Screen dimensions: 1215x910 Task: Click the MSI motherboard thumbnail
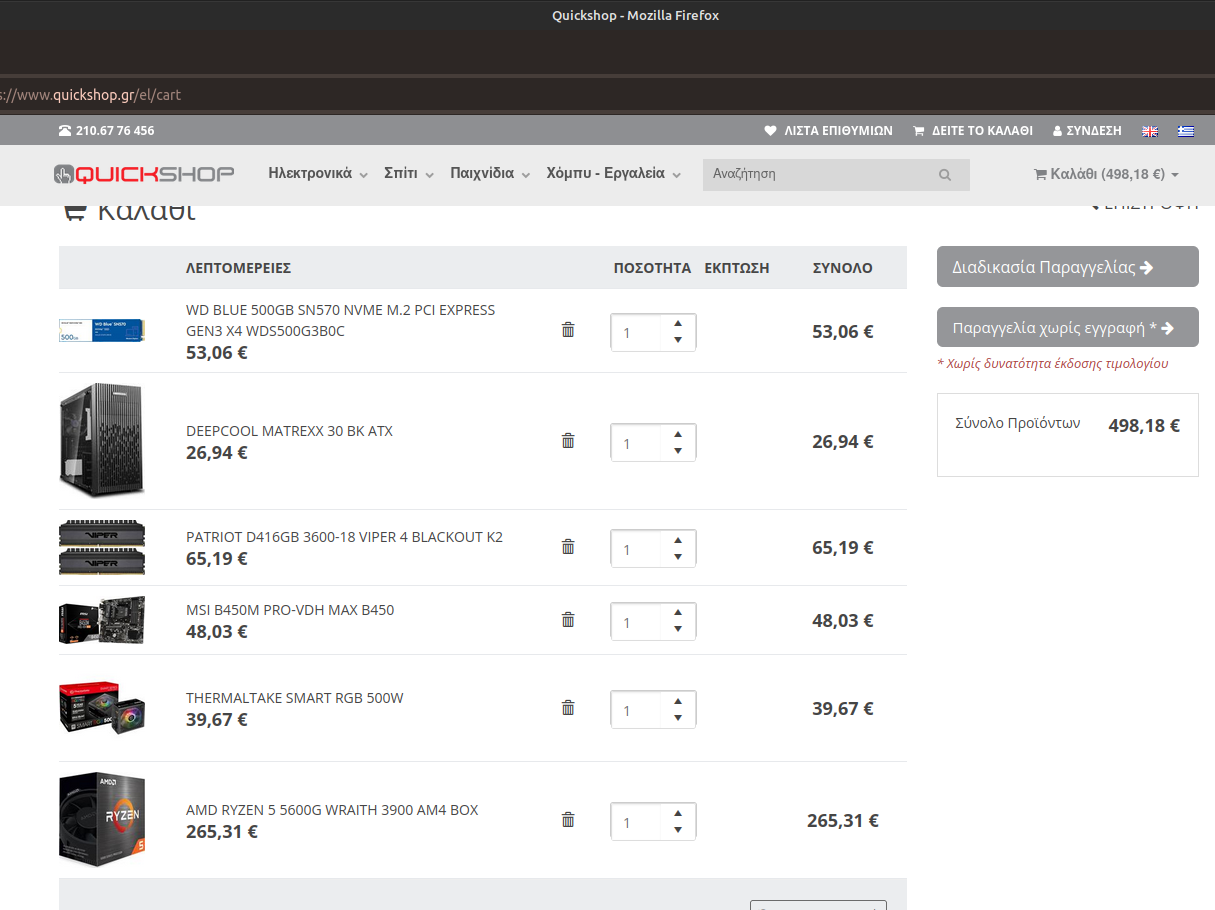[102, 620]
